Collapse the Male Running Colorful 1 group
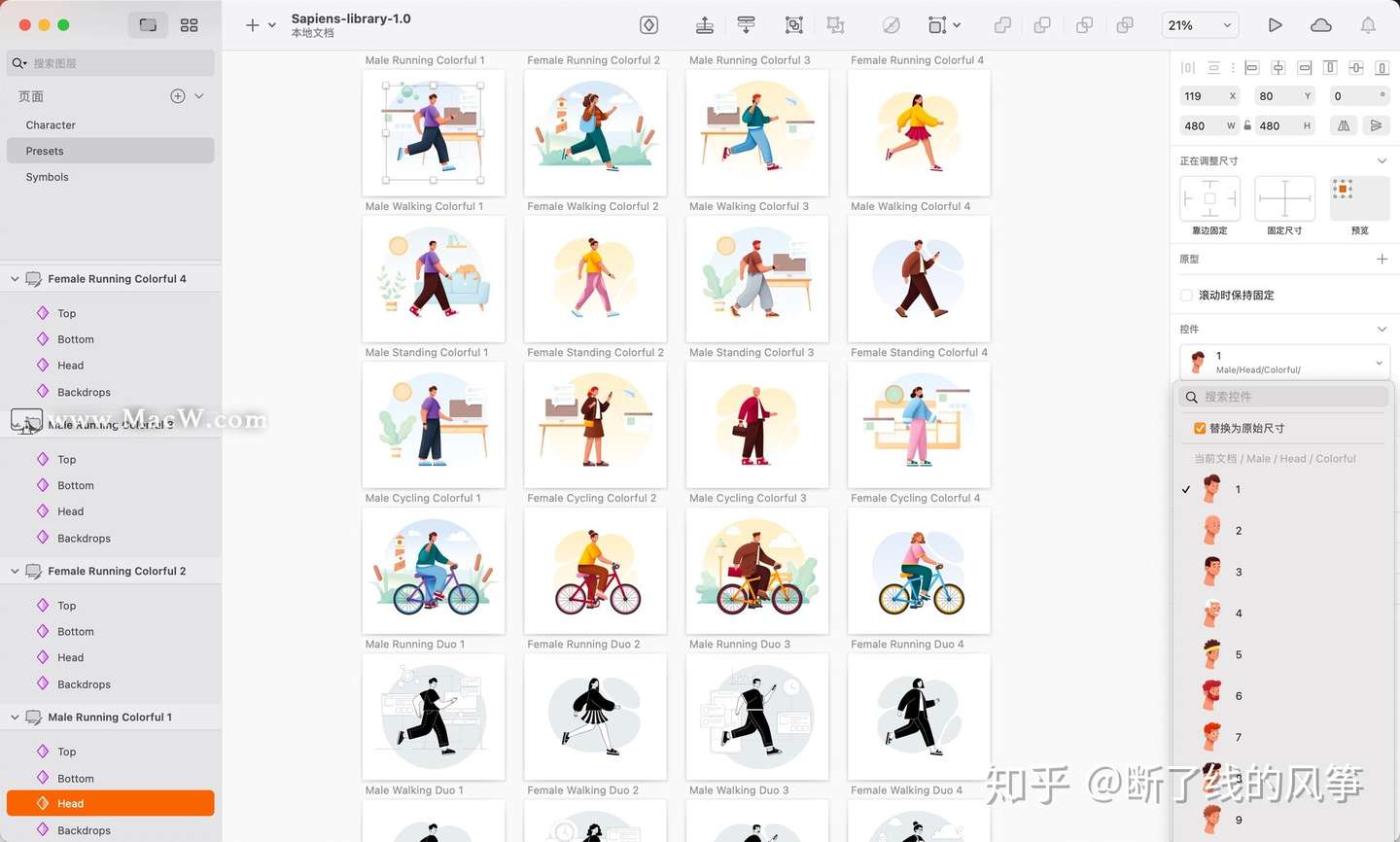The image size is (1400, 842). pos(15,717)
